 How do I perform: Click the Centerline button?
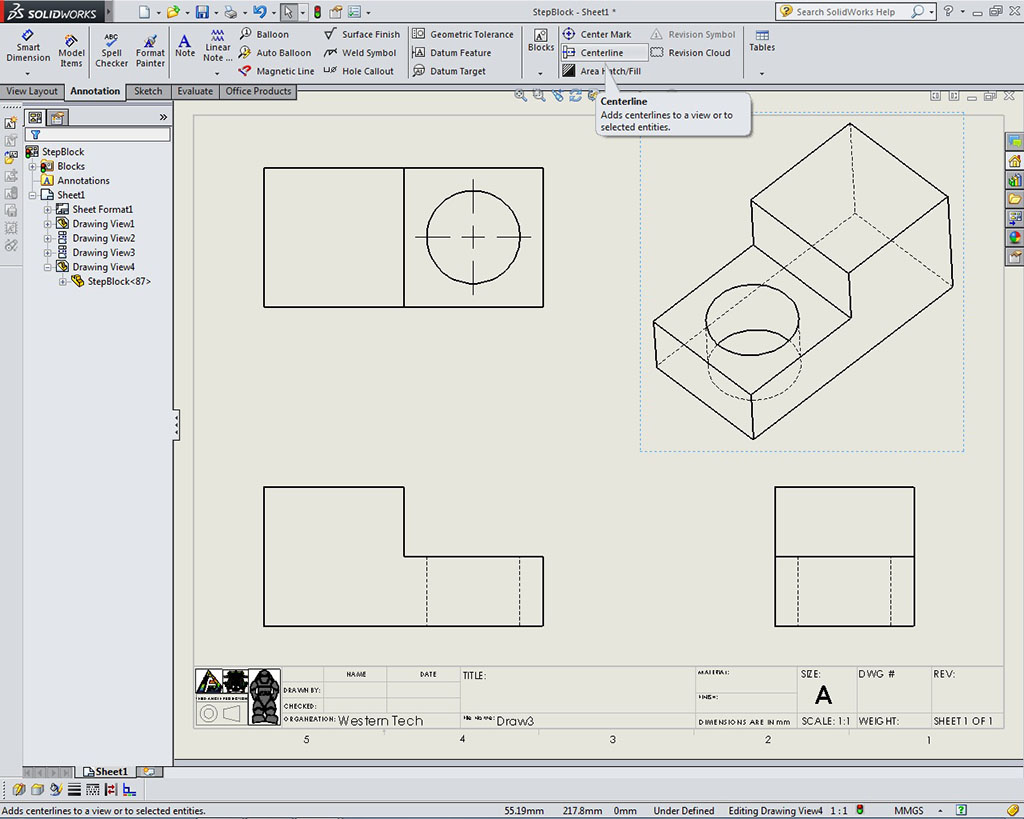click(601, 53)
